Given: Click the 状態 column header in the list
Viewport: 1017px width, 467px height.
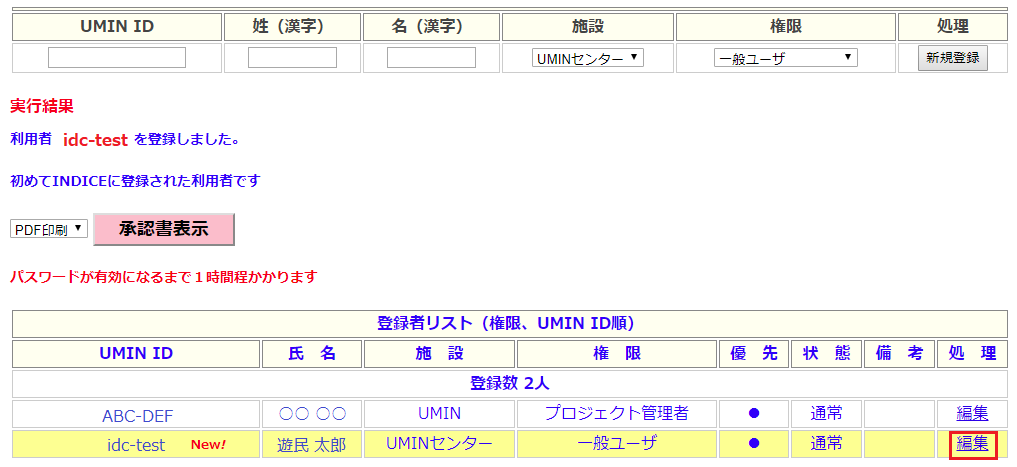Looking at the screenshot, I should [826, 354].
